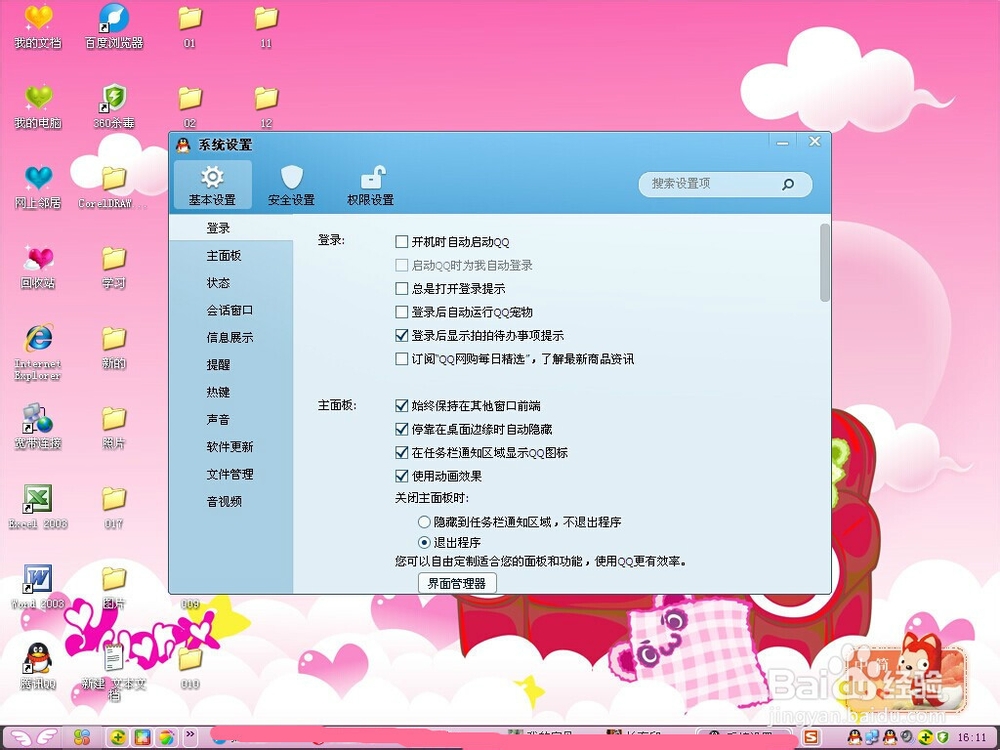Viewport: 1000px width, 750px height.
Task: Select 网上邻居 desktop icon
Action: 38,188
